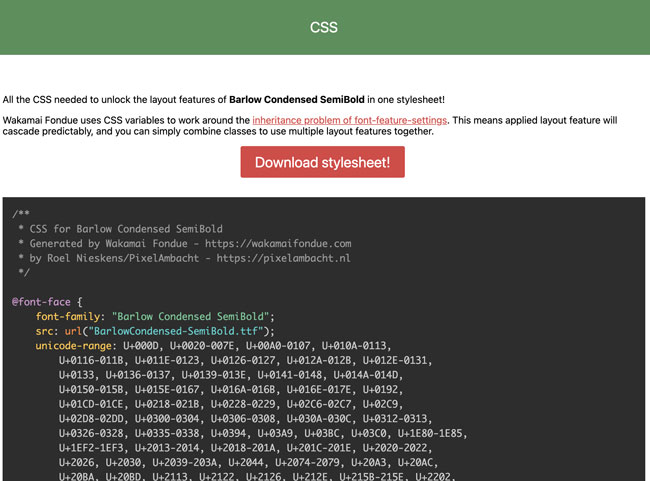The width and height of the screenshot is (650, 481).
Task: Click the range value U+012E-0131
Action: pos(395,360)
